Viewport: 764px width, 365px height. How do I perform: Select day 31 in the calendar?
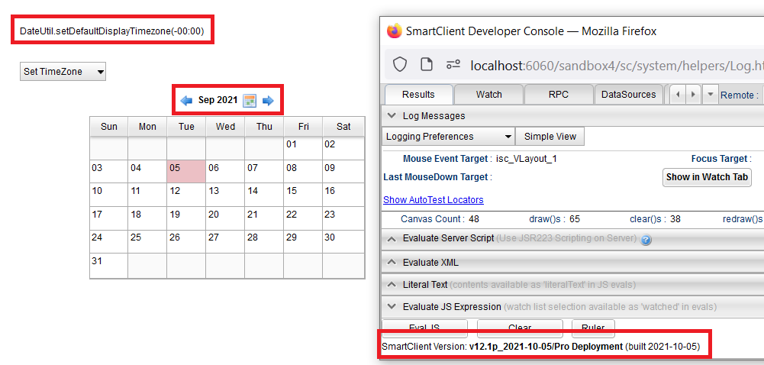(109, 266)
